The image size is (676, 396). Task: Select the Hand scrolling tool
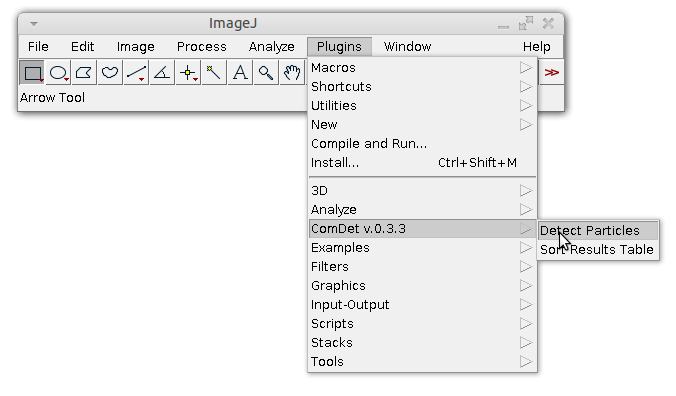click(292, 73)
